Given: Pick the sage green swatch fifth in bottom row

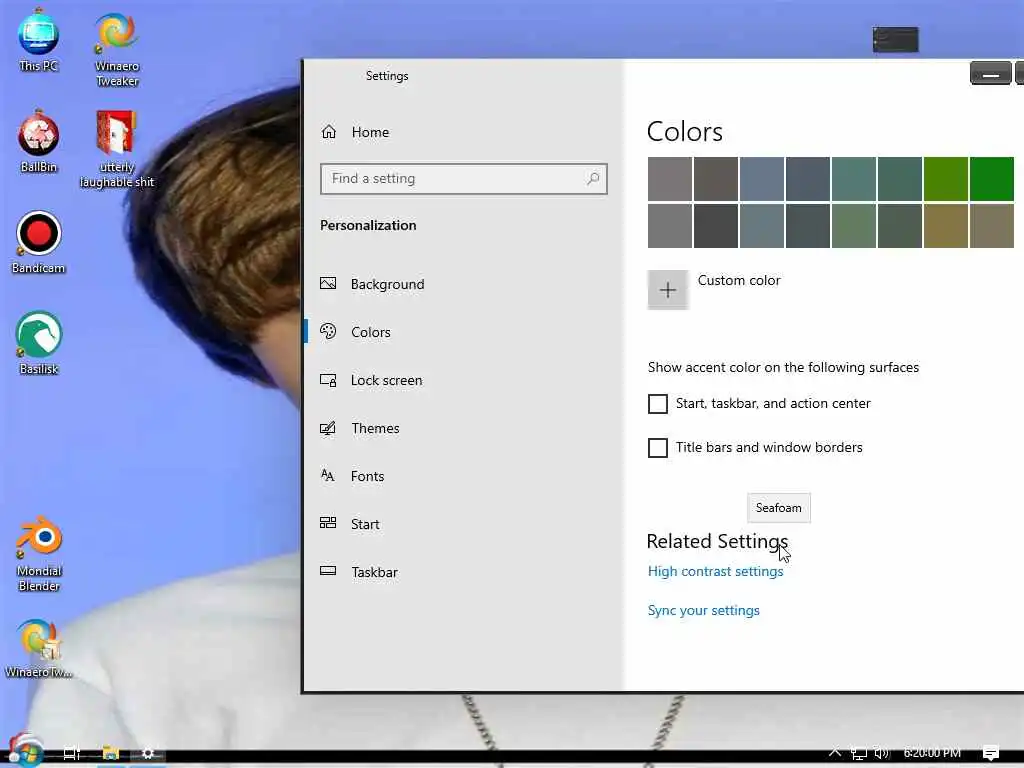Looking at the screenshot, I should 854,226.
